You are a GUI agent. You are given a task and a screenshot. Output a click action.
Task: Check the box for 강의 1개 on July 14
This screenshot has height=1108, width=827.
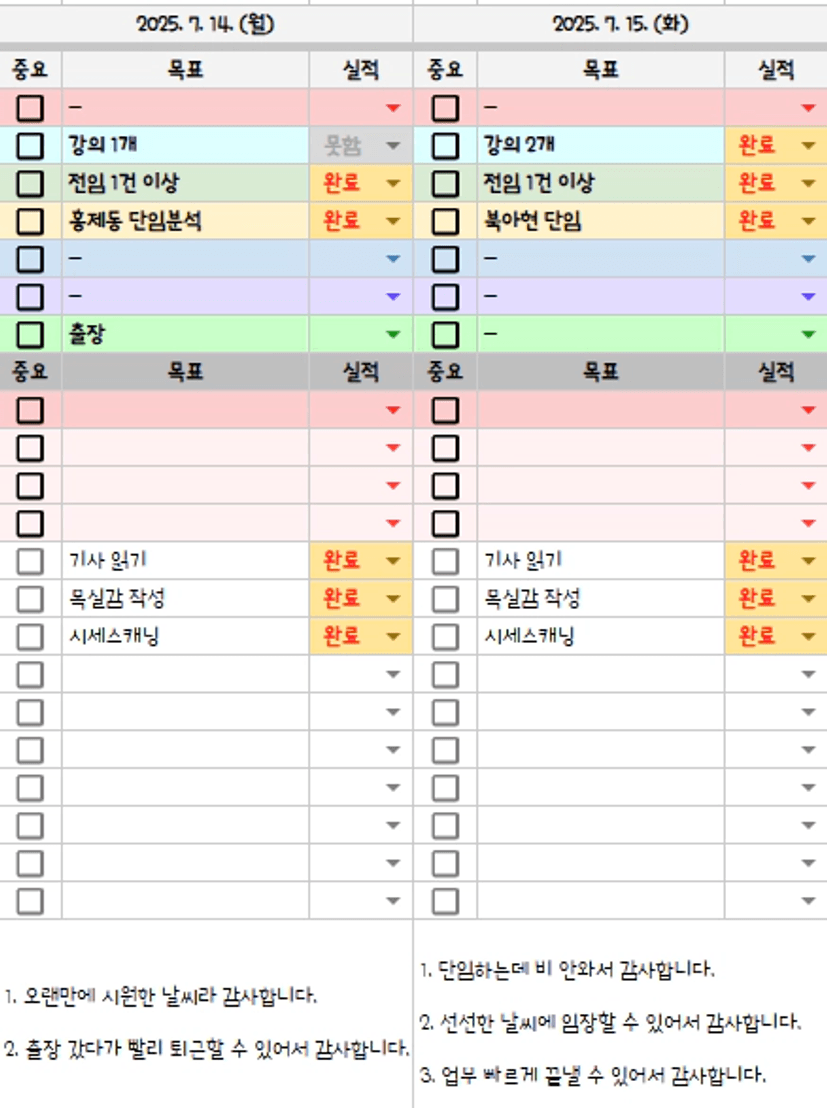[x=30, y=146]
